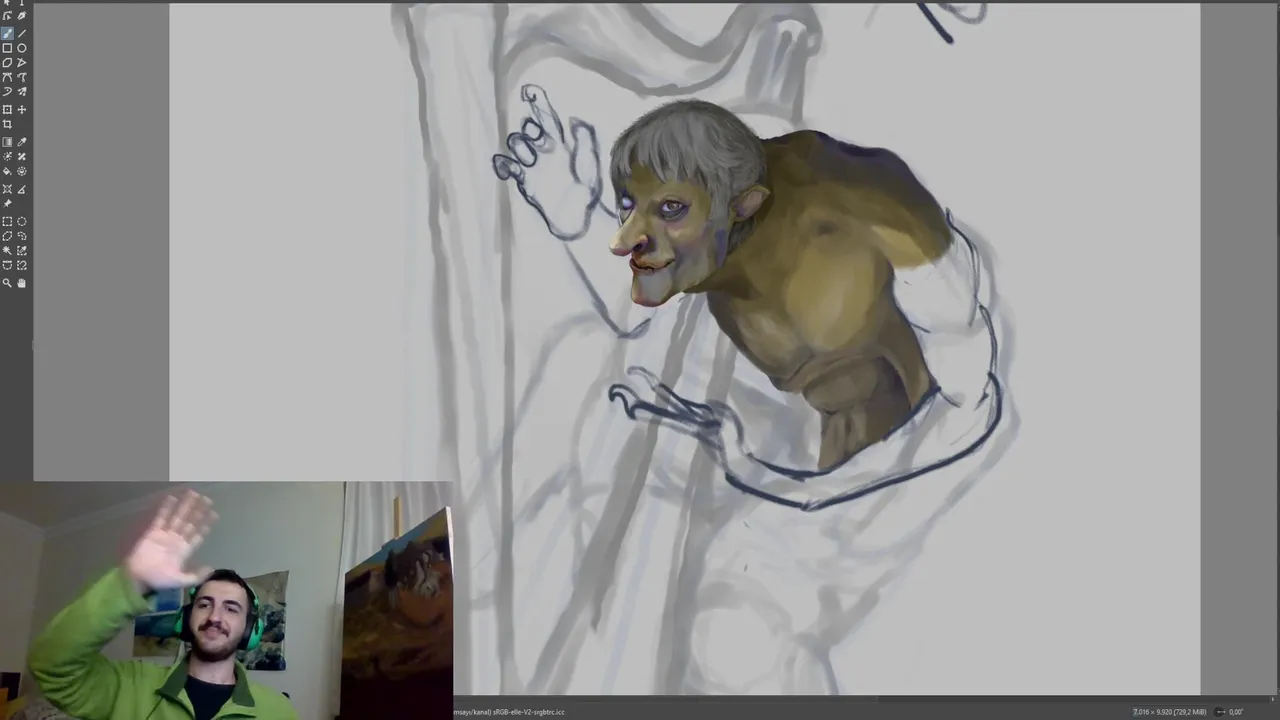Select the Polygon tool
The width and height of the screenshot is (1280, 720).
tap(7, 62)
